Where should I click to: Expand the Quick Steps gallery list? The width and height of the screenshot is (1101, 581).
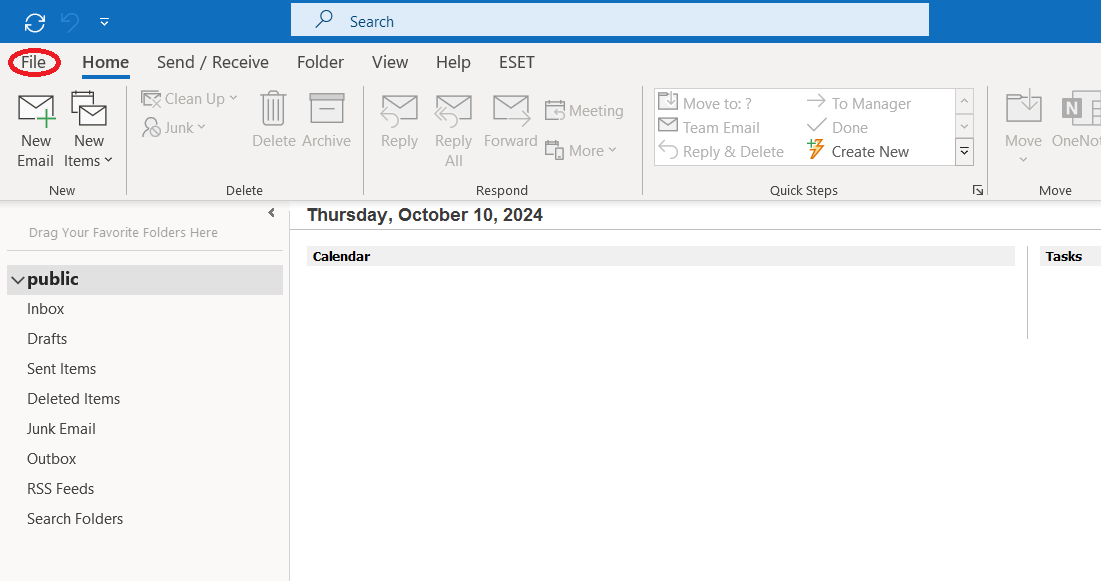coord(965,152)
